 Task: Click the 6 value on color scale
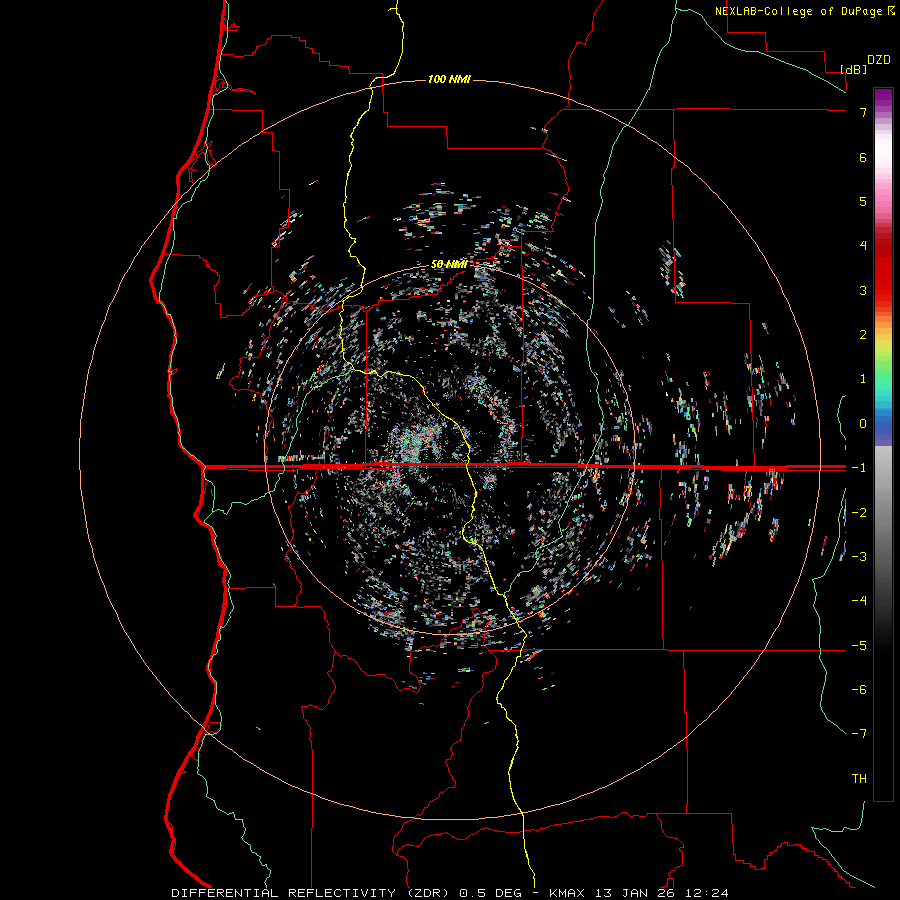[863, 157]
